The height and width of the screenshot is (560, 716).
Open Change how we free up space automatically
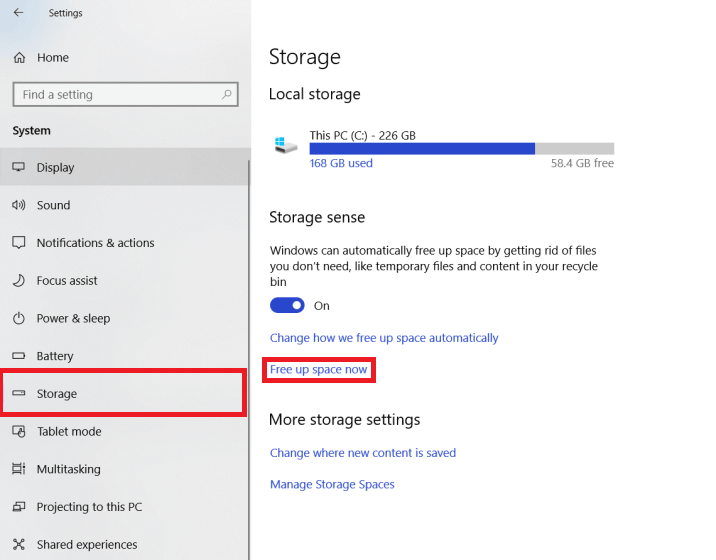pyautogui.click(x=384, y=338)
